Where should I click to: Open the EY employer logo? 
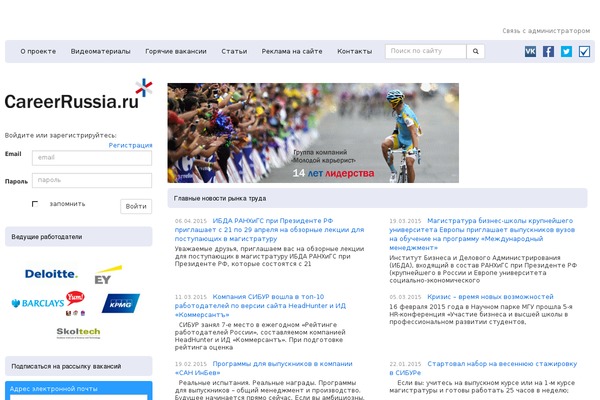point(108,275)
